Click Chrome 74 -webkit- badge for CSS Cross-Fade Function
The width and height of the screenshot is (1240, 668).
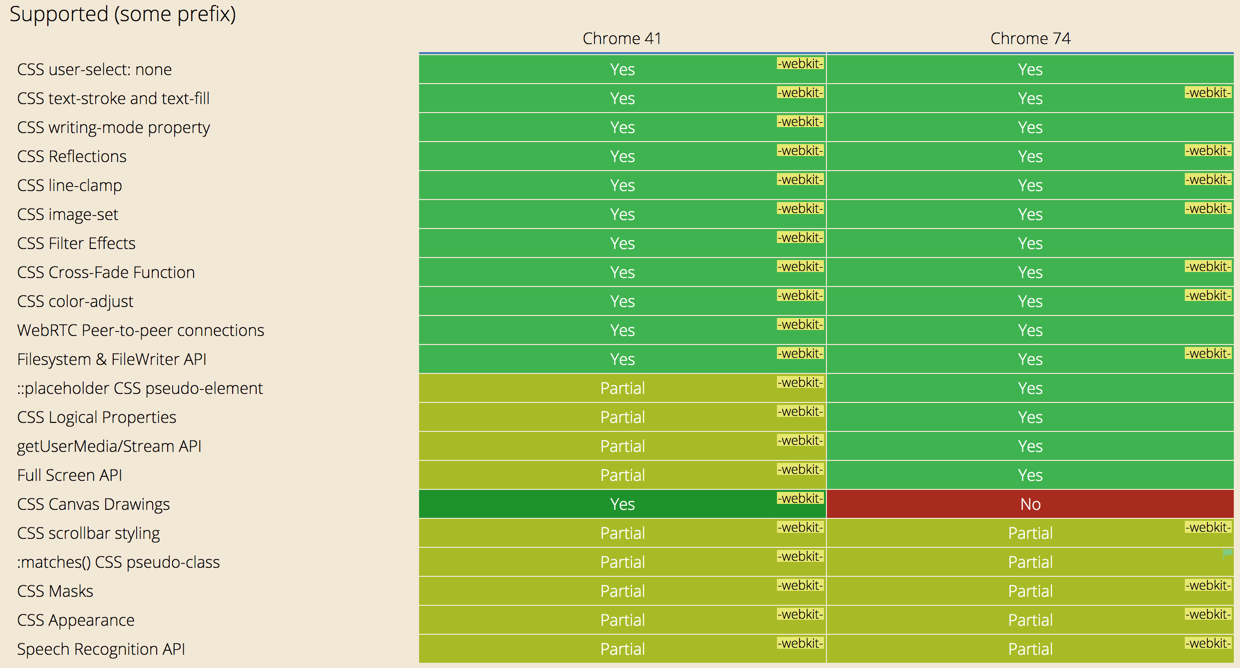(1208, 267)
